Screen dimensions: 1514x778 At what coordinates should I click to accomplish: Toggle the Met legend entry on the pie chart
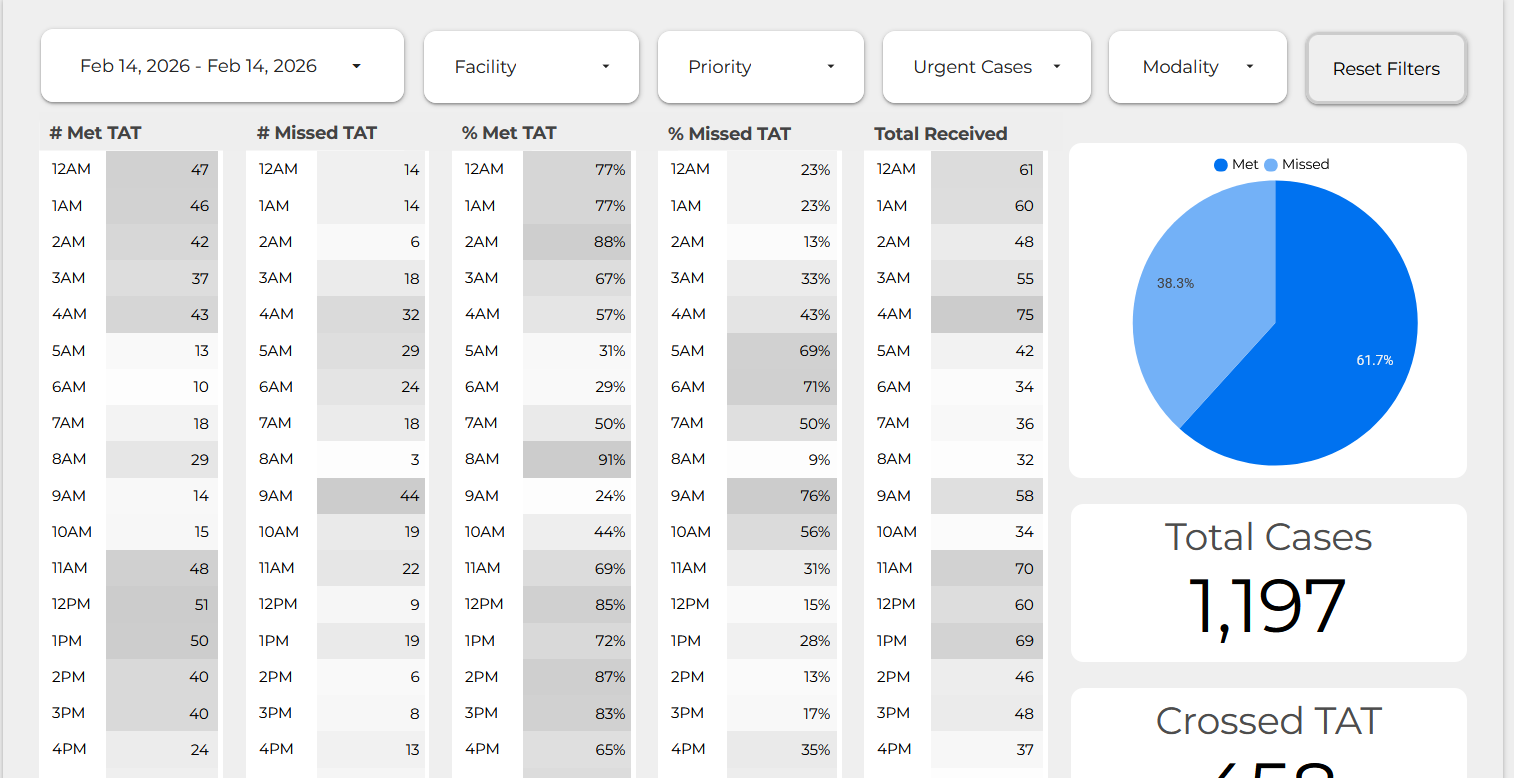[x=1237, y=164]
